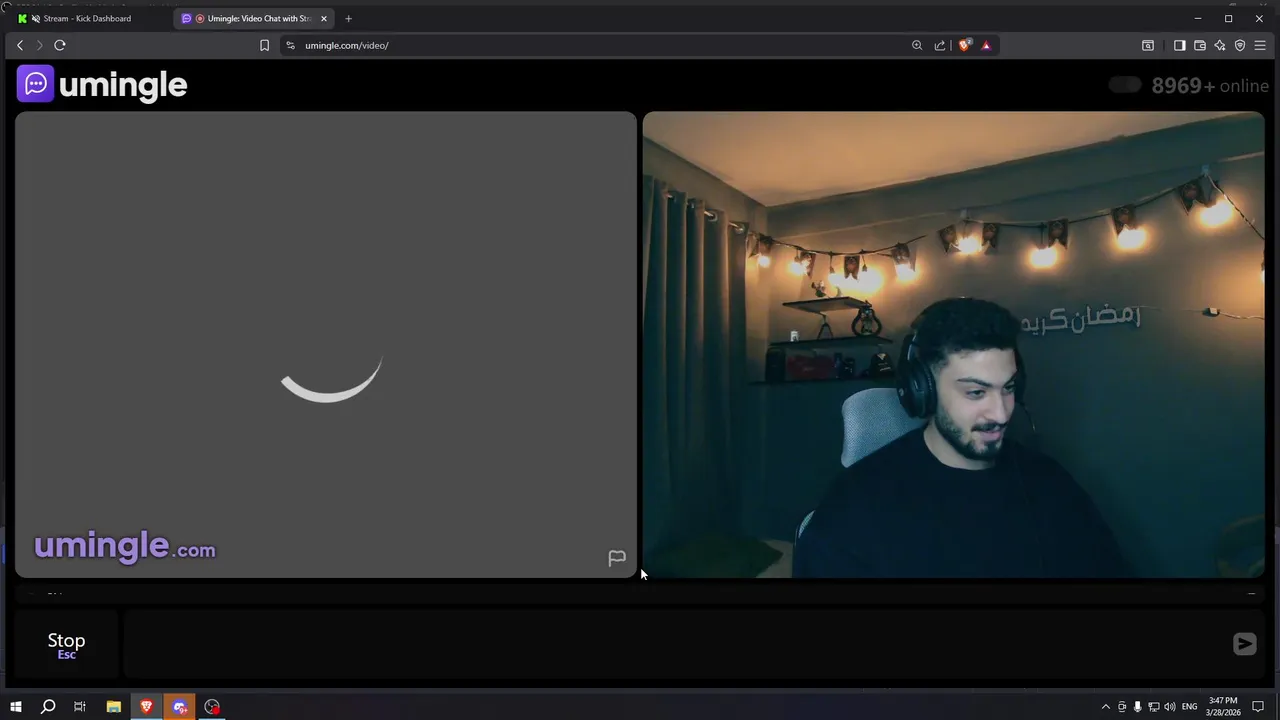Open the Windows notification center
This screenshot has height=720, width=1280.
pyautogui.click(x=1258, y=707)
